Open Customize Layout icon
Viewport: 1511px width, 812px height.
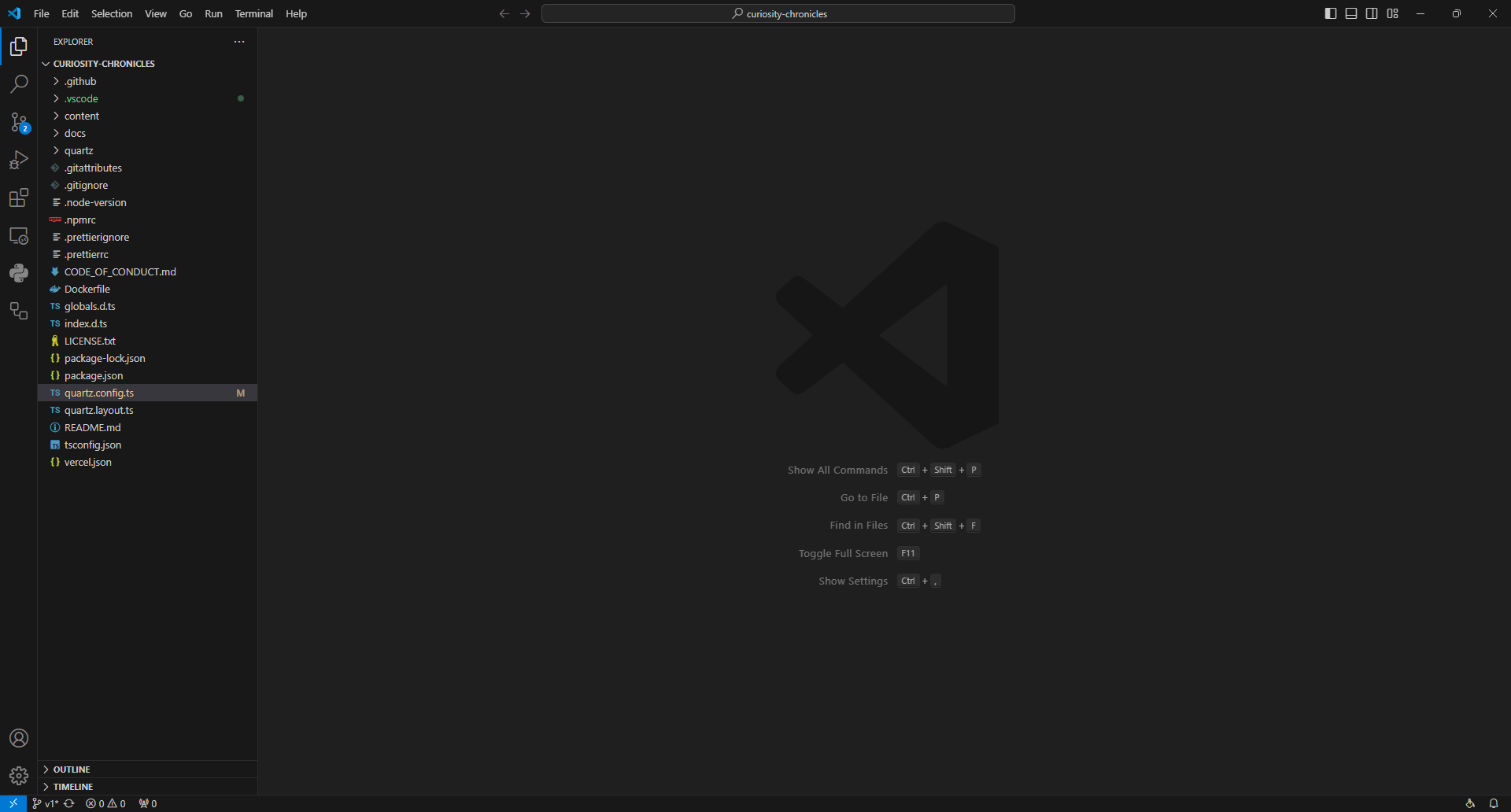(x=1393, y=13)
